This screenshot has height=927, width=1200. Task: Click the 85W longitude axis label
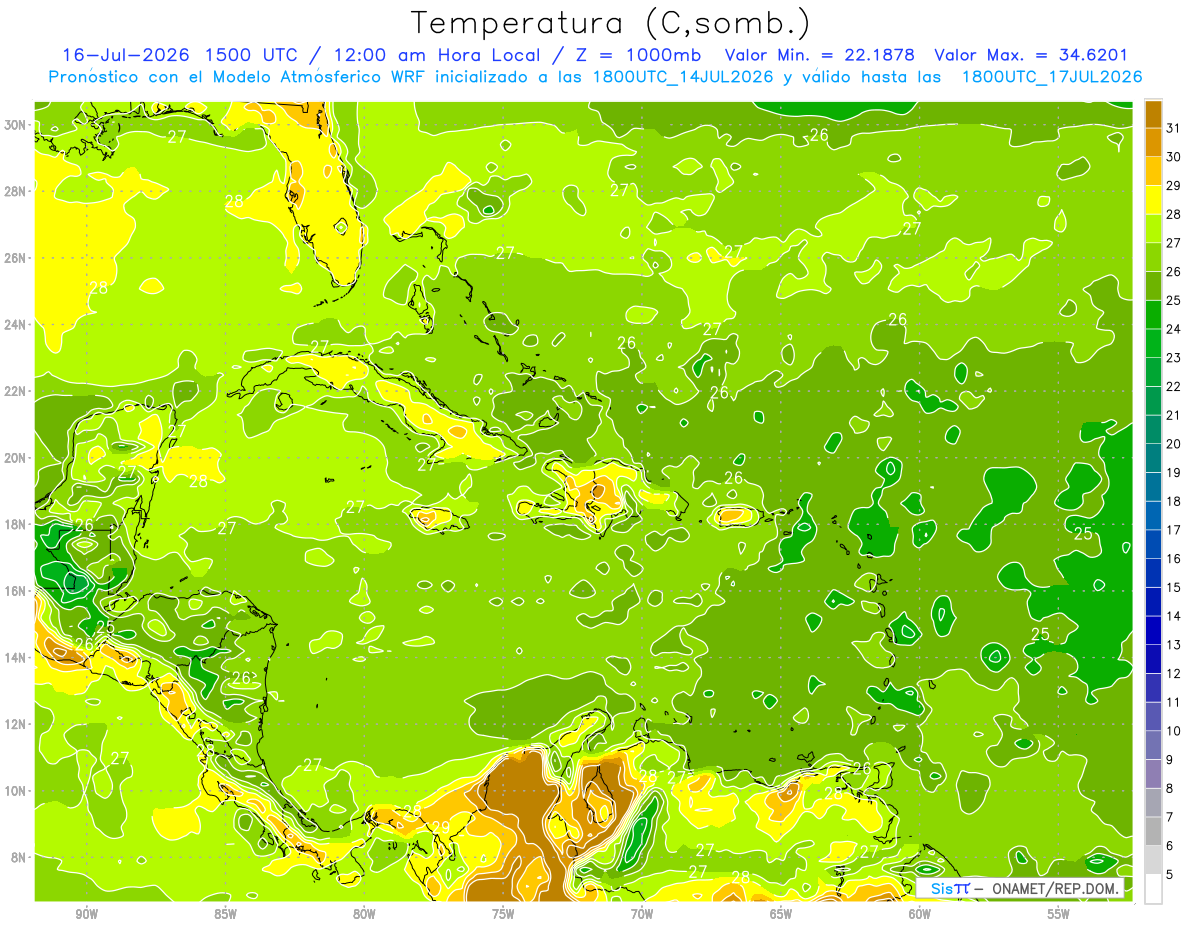click(225, 914)
